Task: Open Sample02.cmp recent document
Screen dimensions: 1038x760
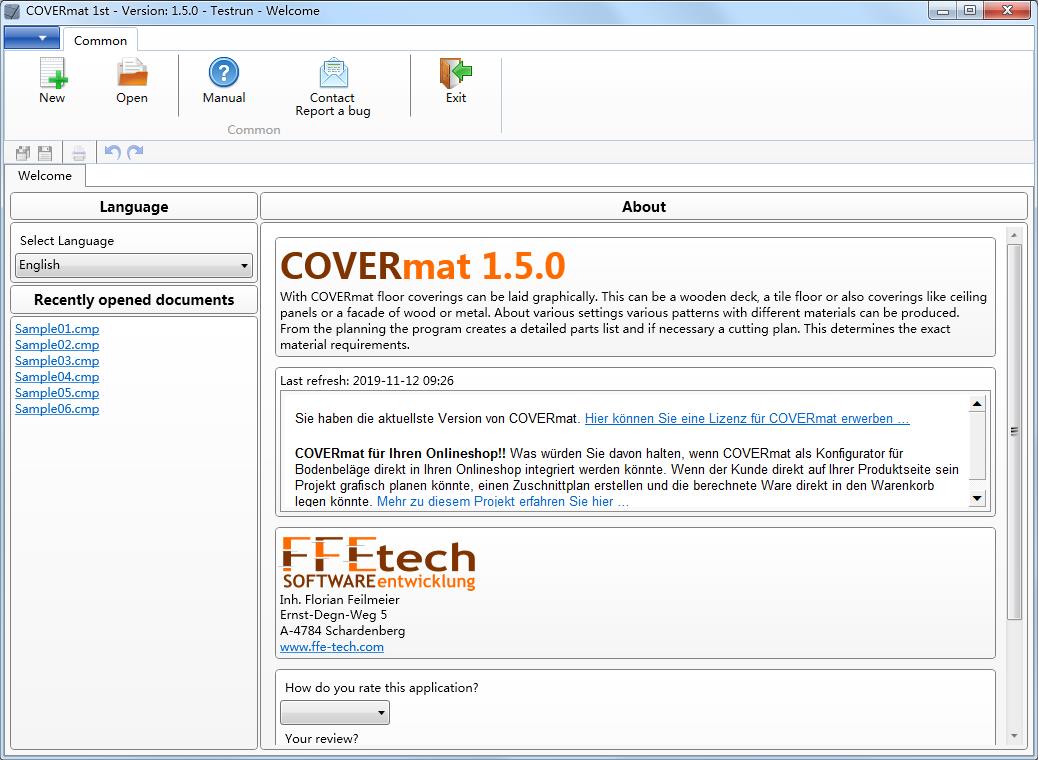Action: coord(57,344)
